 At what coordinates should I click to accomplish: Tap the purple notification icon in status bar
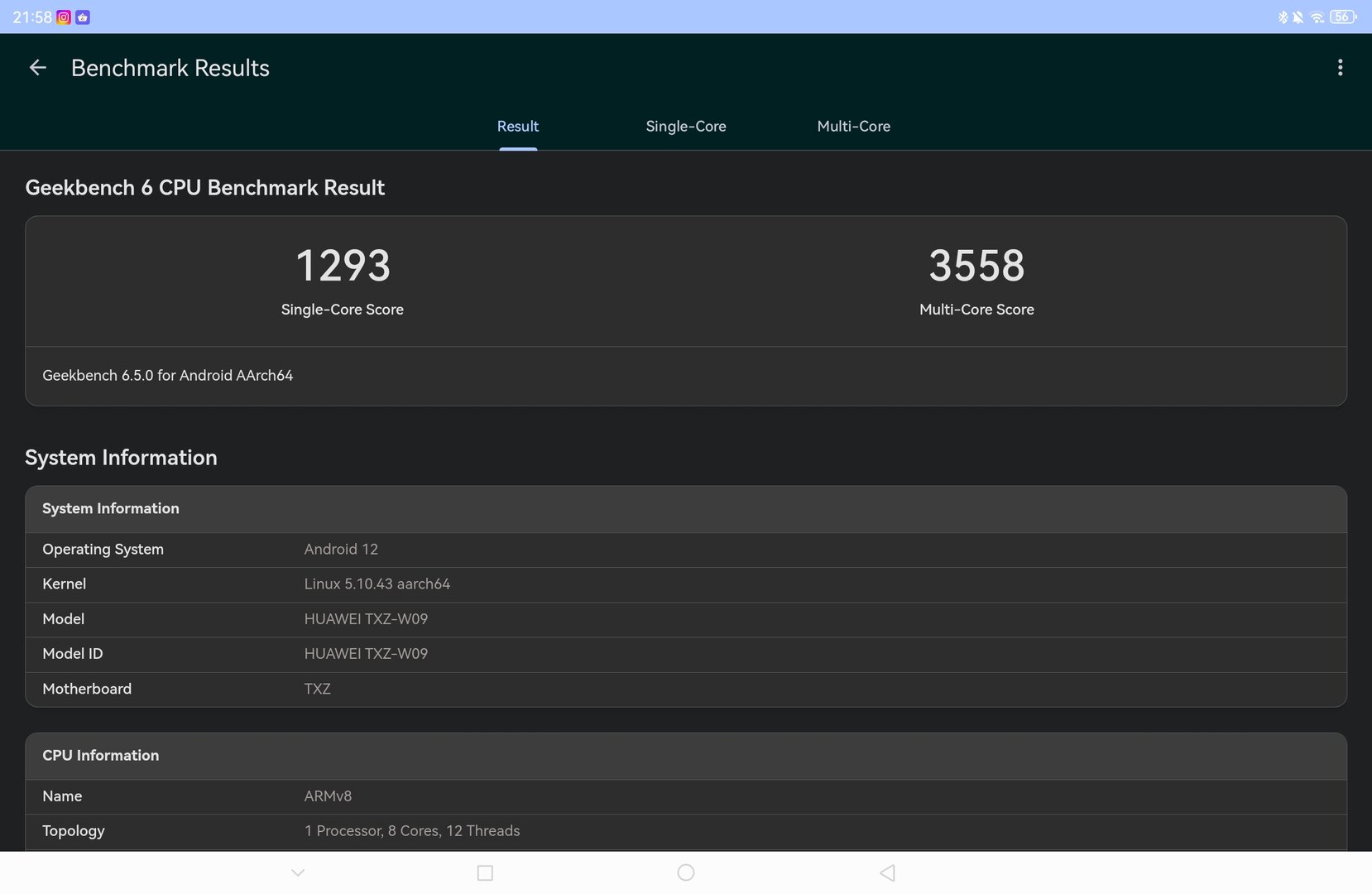tap(83, 17)
